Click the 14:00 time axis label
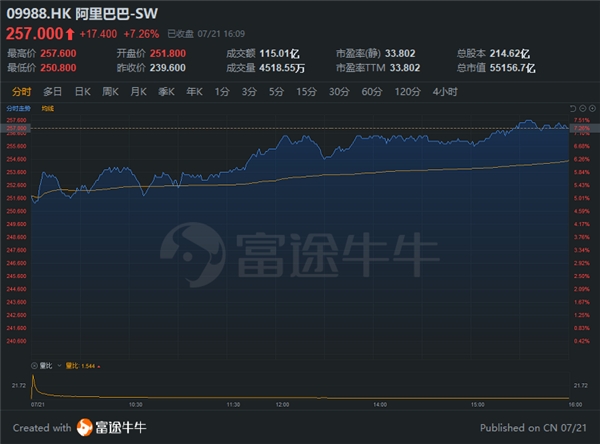 [x=380, y=405]
